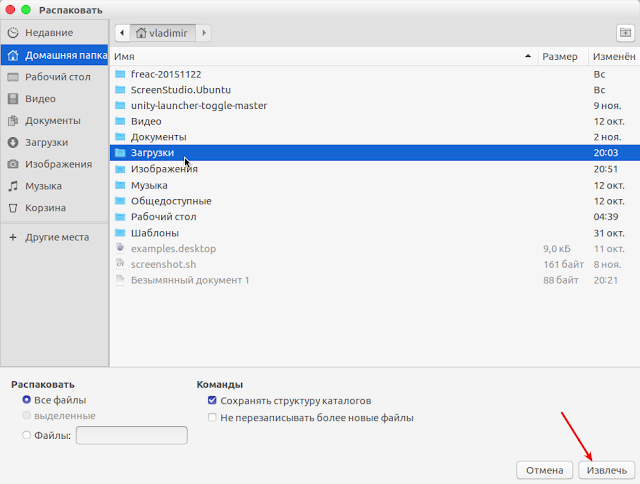
Task: Click 04:39 modified time value
Action: coord(606,217)
